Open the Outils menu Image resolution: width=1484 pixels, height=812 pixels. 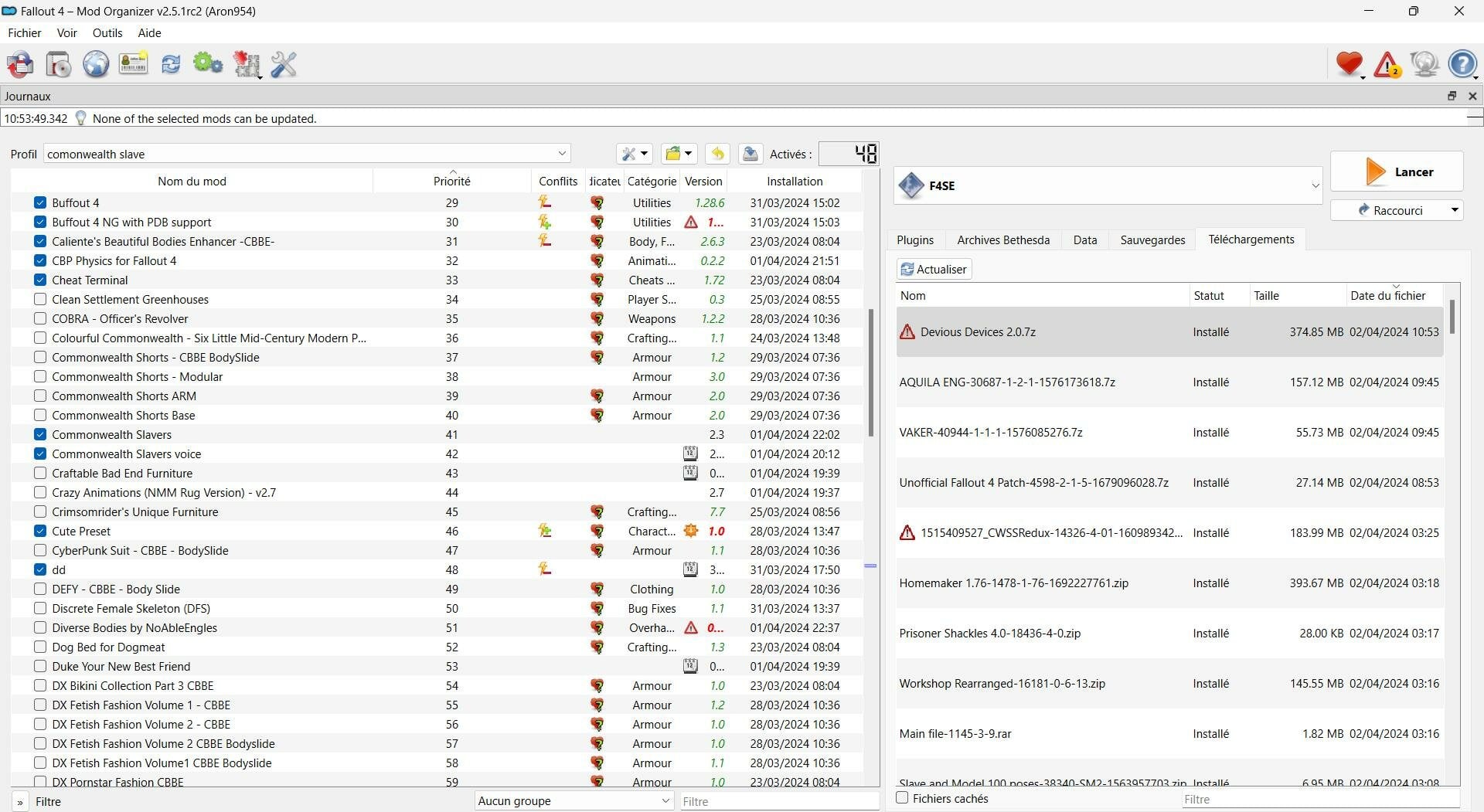pyautogui.click(x=107, y=32)
